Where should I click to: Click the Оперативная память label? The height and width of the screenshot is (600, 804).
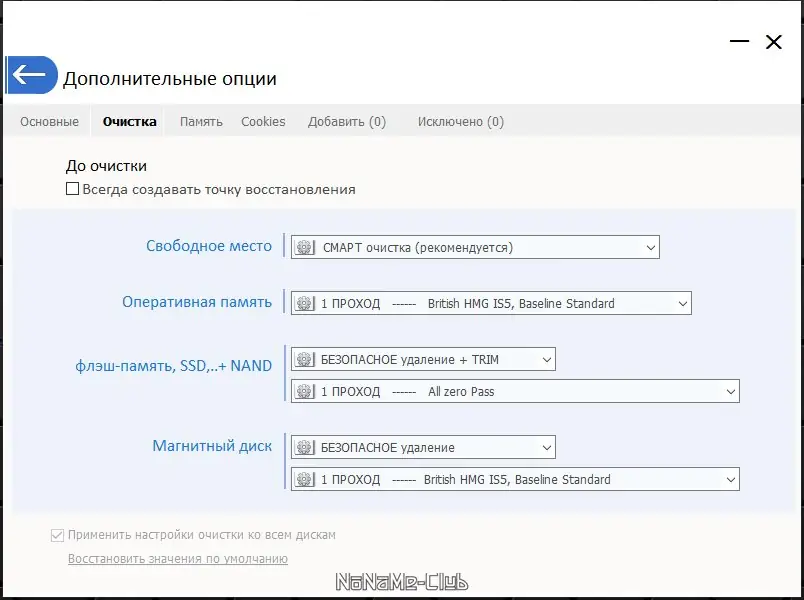(197, 302)
